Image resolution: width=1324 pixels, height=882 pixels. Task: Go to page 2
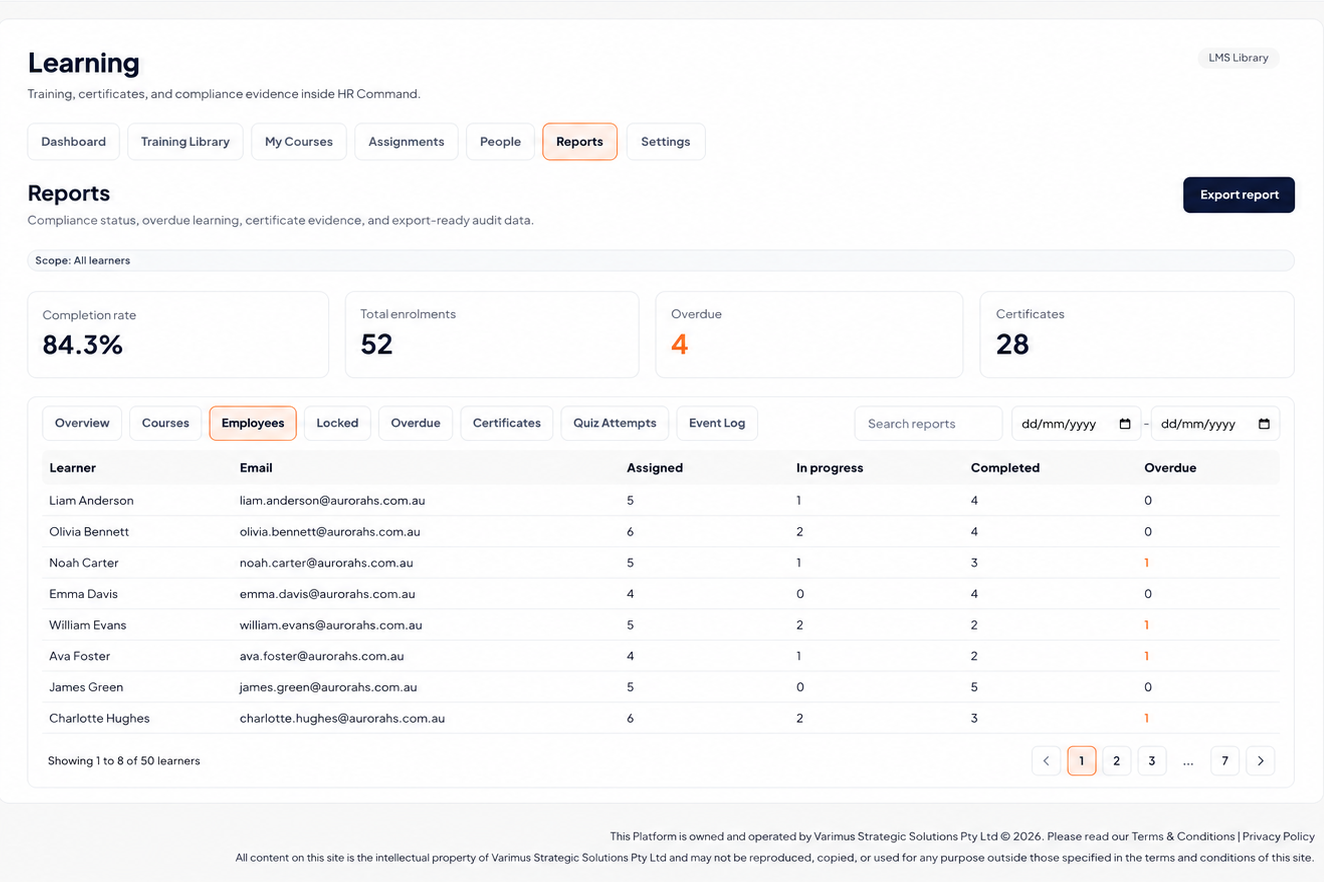coord(1117,761)
